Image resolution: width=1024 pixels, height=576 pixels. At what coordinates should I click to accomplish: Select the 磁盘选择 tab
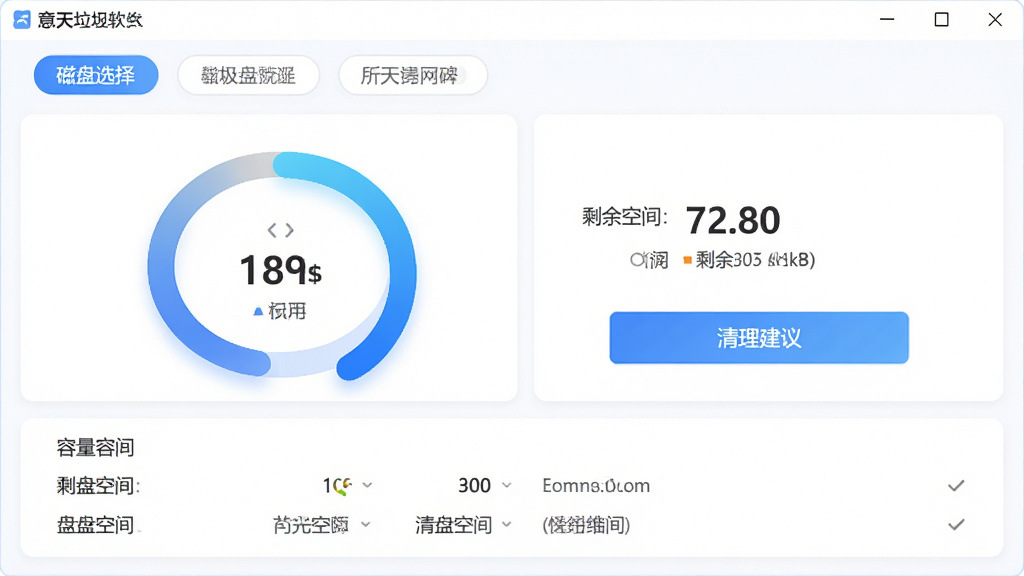(96, 75)
